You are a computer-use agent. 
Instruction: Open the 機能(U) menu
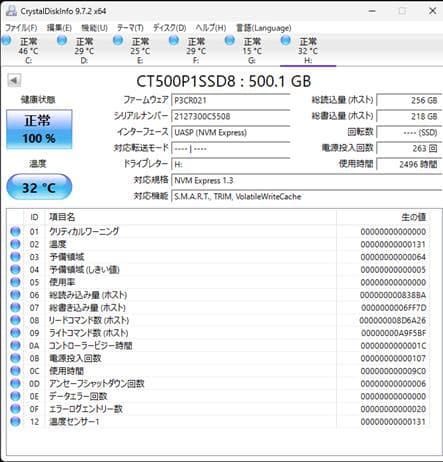(94, 28)
